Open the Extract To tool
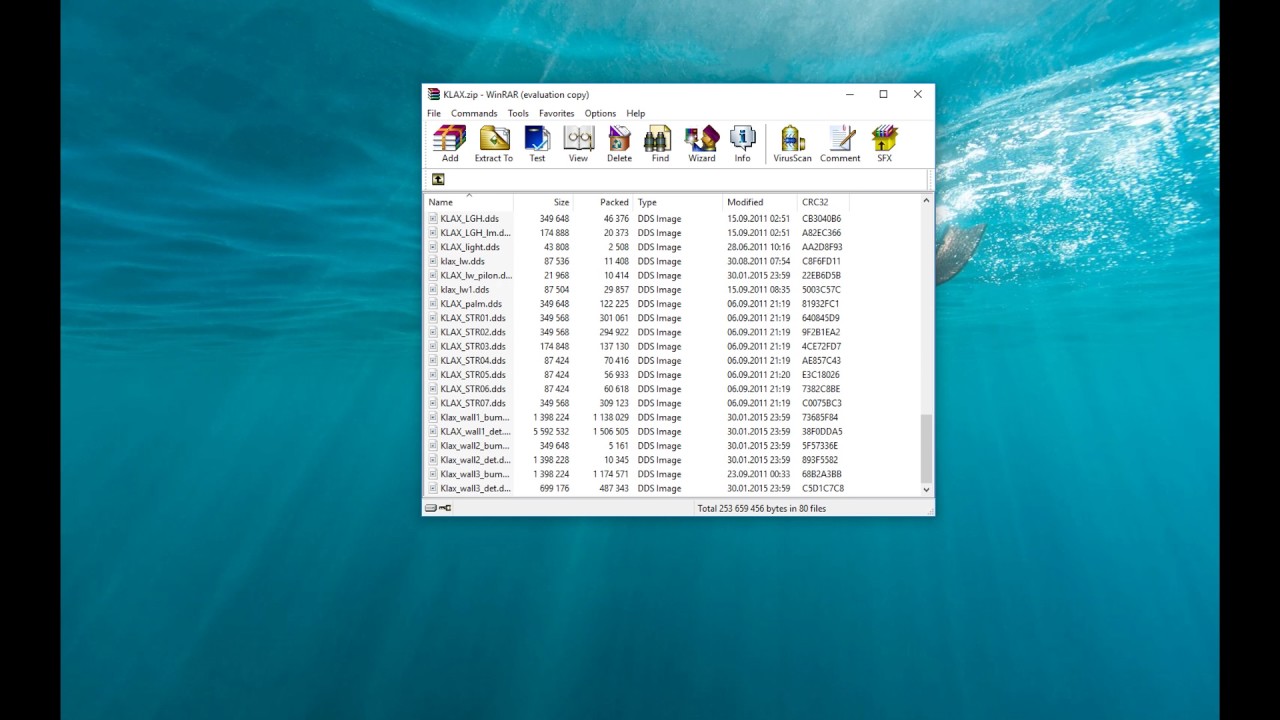Screen dimensions: 1280x720 (494, 143)
